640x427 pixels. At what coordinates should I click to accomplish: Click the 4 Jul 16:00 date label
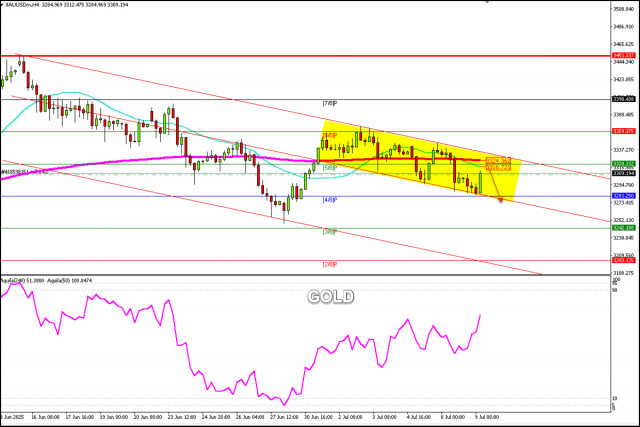point(419,417)
